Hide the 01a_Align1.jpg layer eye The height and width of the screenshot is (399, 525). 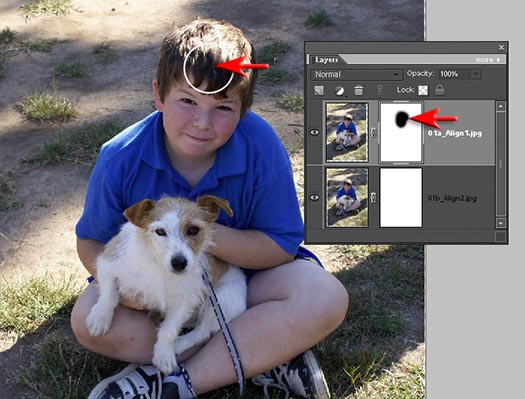point(314,133)
